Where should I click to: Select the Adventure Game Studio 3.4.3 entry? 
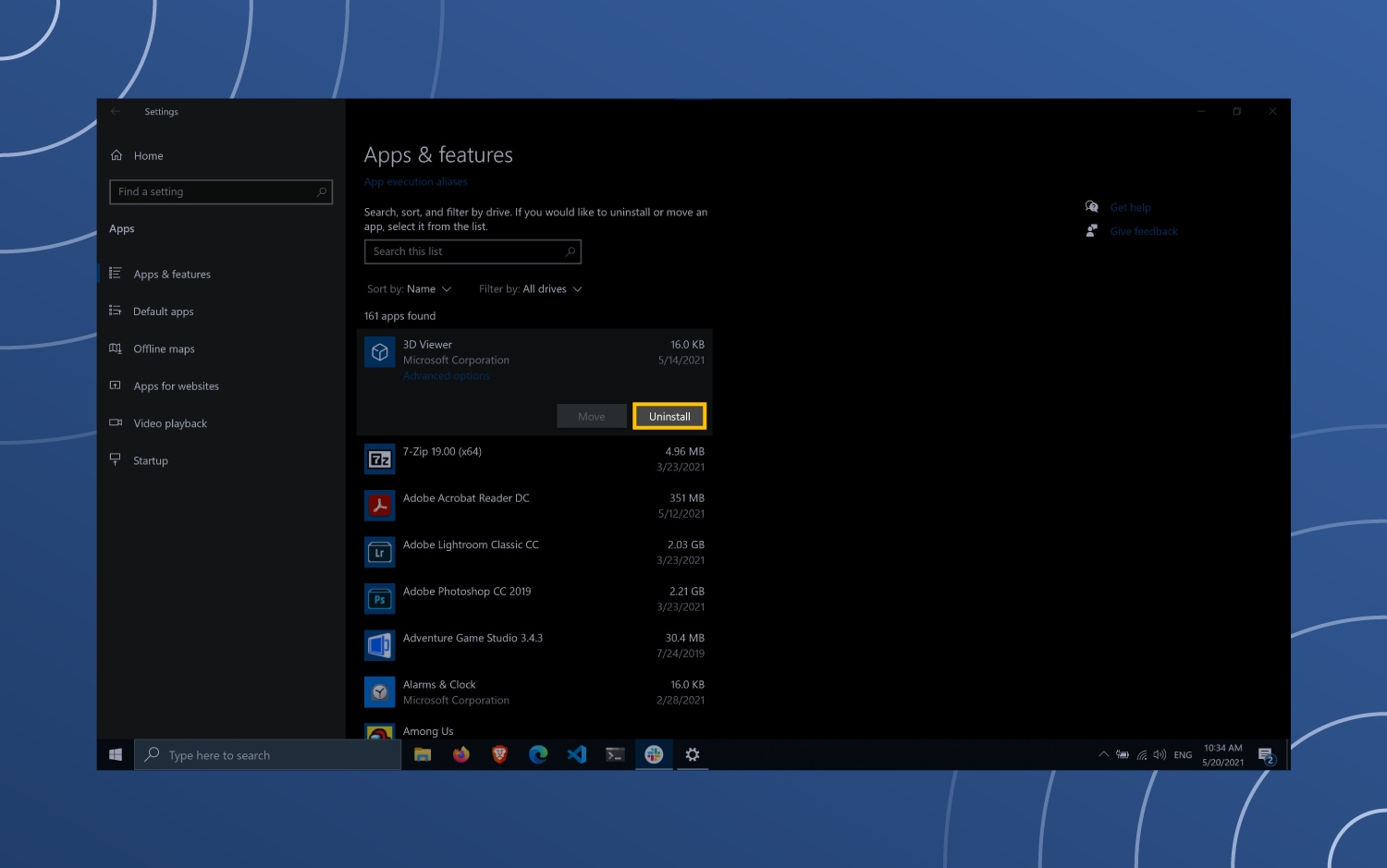click(x=534, y=645)
